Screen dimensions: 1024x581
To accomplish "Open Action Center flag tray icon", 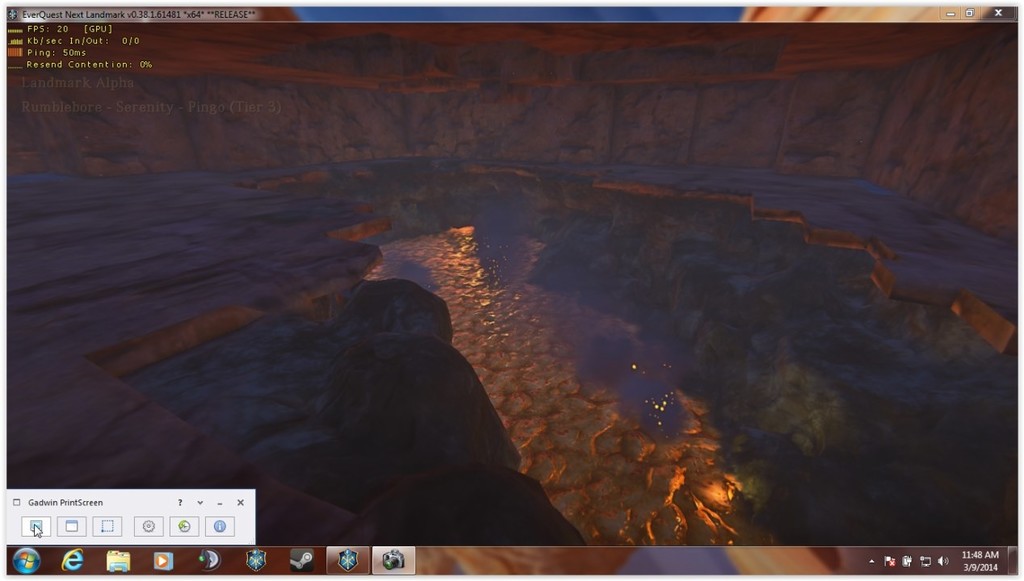I will click(889, 561).
